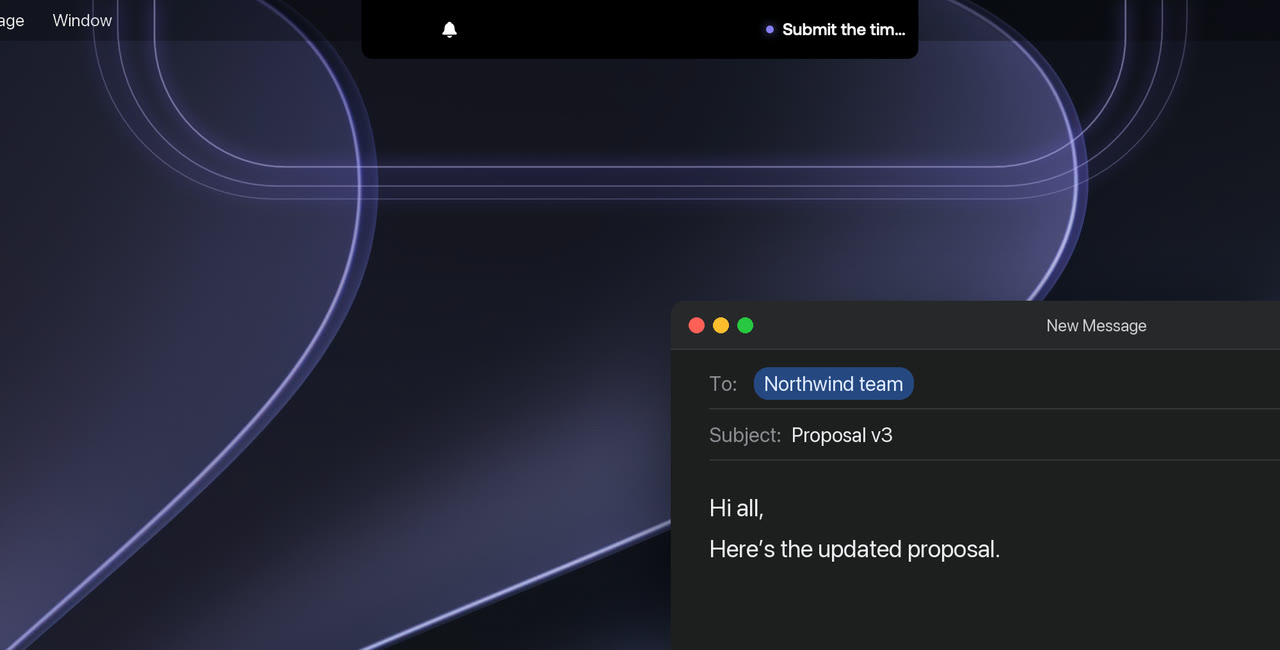Click the "To:" field label

[723, 384]
